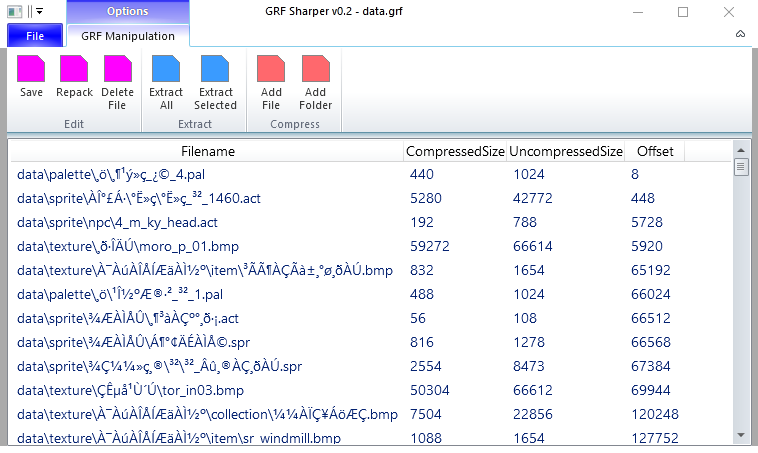This screenshot has height=453, width=758.
Task: Click the Extract All icon
Action: pyautogui.click(x=166, y=69)
